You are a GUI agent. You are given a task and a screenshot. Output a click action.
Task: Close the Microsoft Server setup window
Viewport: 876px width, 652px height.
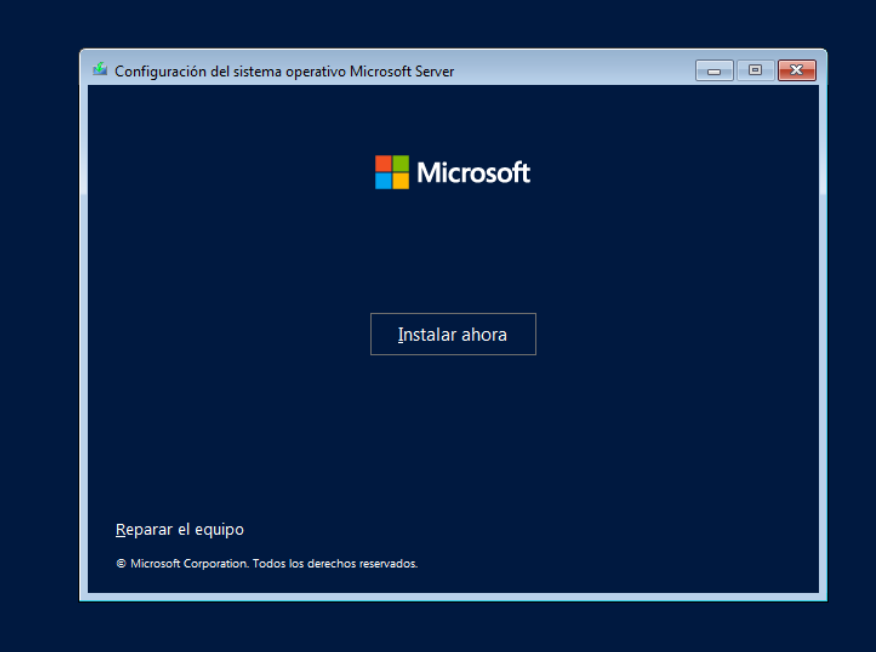point(797,70)
